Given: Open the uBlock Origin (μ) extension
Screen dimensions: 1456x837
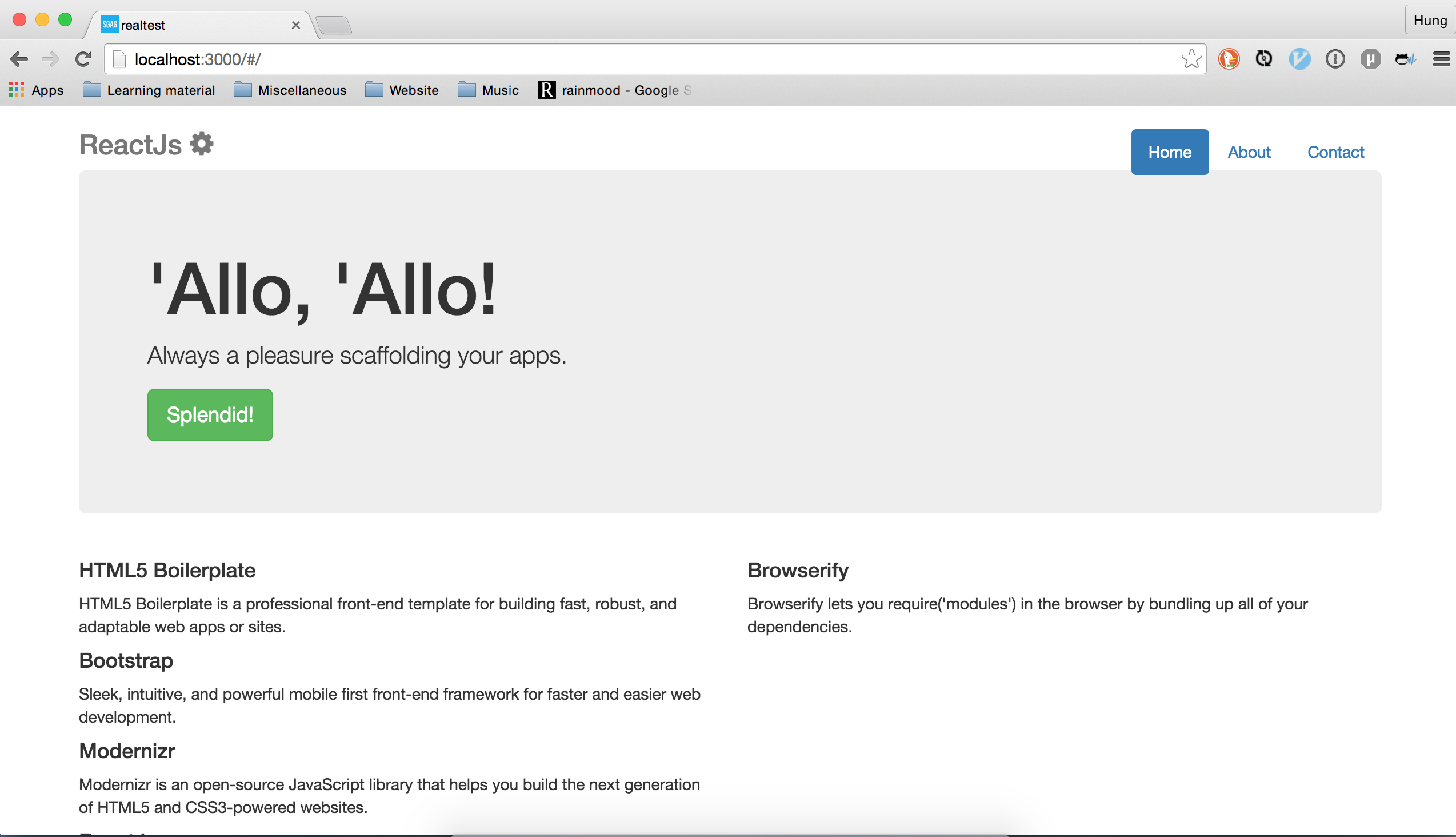Looking at the screenshot, I should [1370, 59].
